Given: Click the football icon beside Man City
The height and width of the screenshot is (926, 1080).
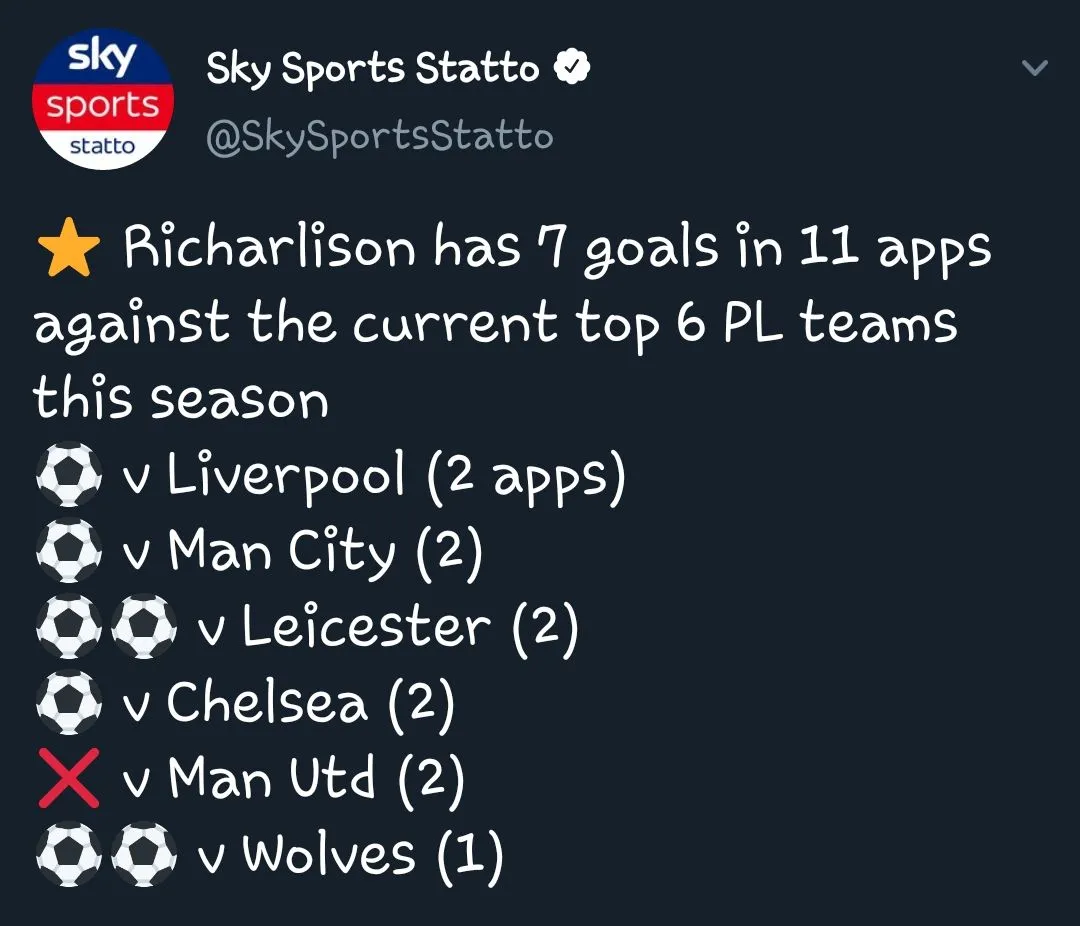Looking at the screenshot, I should coord(68,552).
